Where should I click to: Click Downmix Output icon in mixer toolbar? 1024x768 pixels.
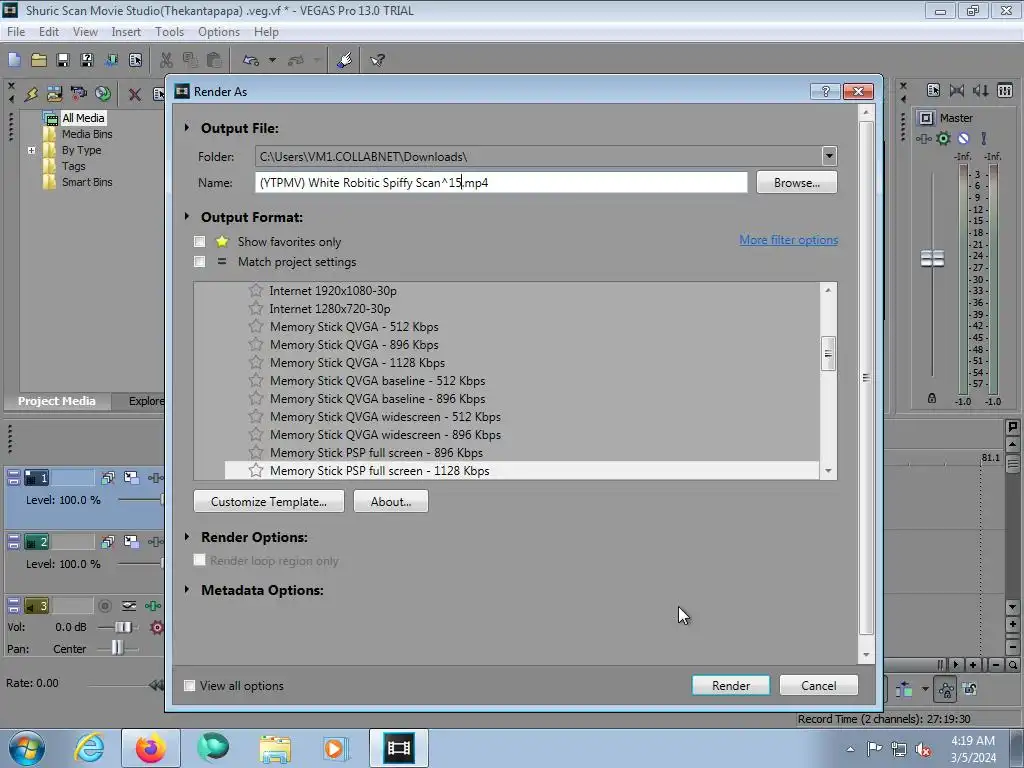click(957, 91)
